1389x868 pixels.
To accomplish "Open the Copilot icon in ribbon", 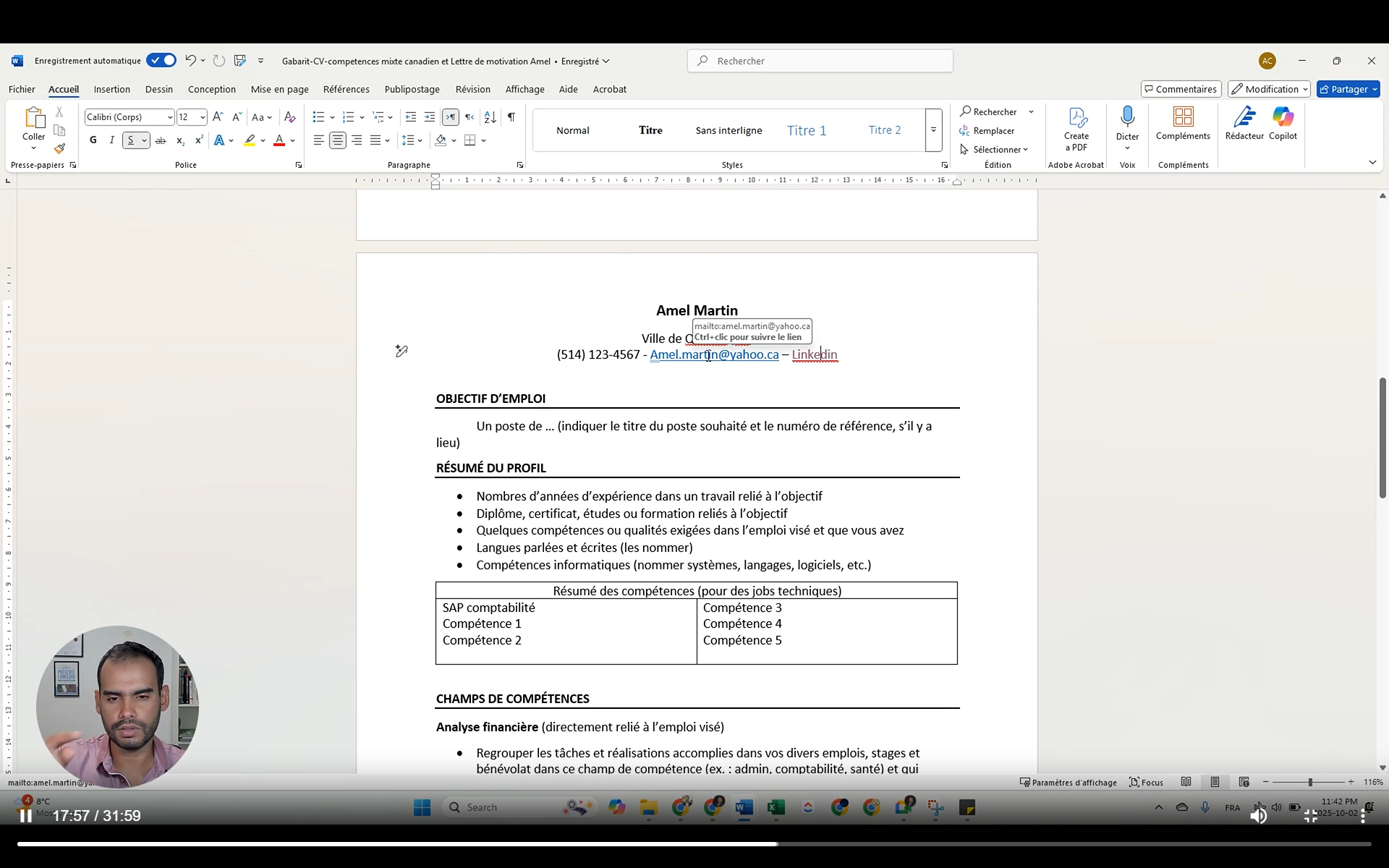I will [1283, 117].
